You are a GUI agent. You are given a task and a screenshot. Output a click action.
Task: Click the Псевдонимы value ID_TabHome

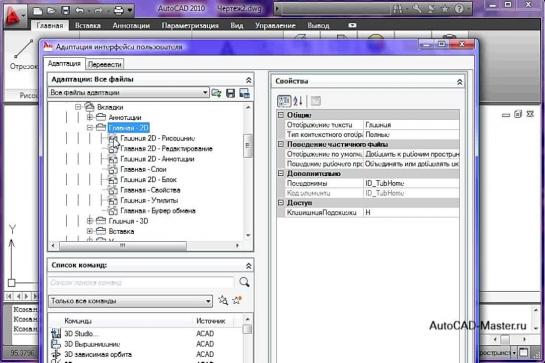coord(384,183)
